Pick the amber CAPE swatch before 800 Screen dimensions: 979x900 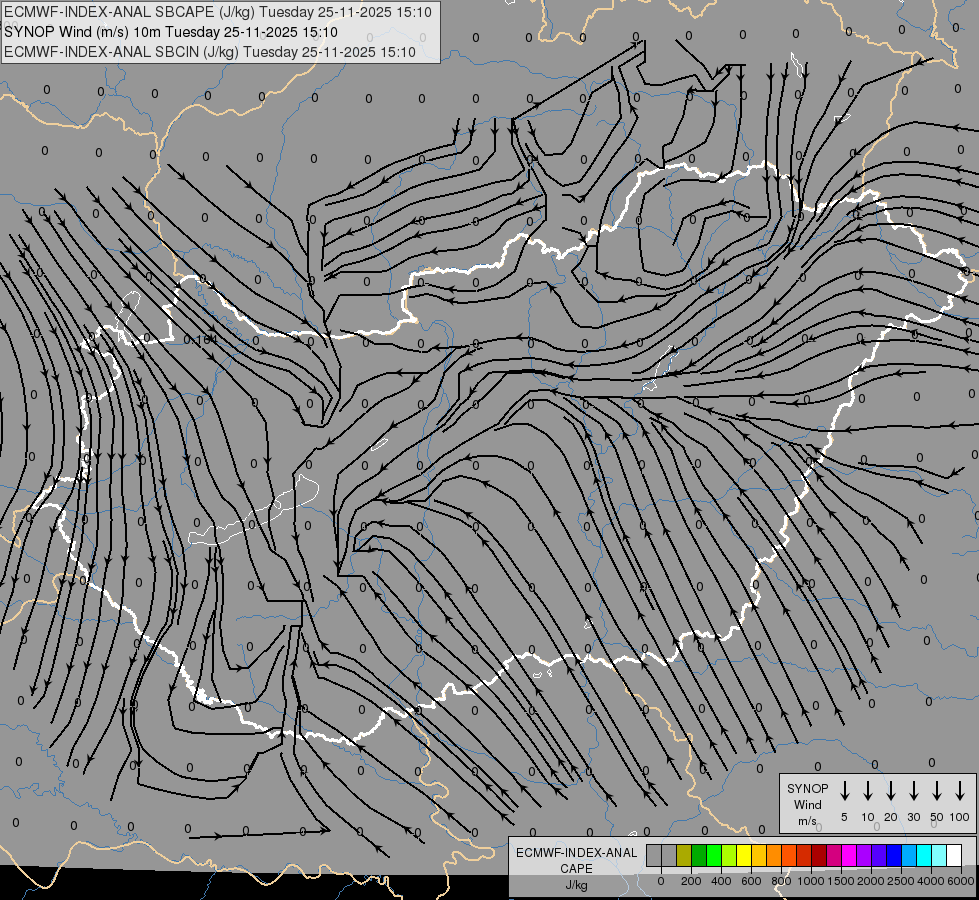pos(759,855)
